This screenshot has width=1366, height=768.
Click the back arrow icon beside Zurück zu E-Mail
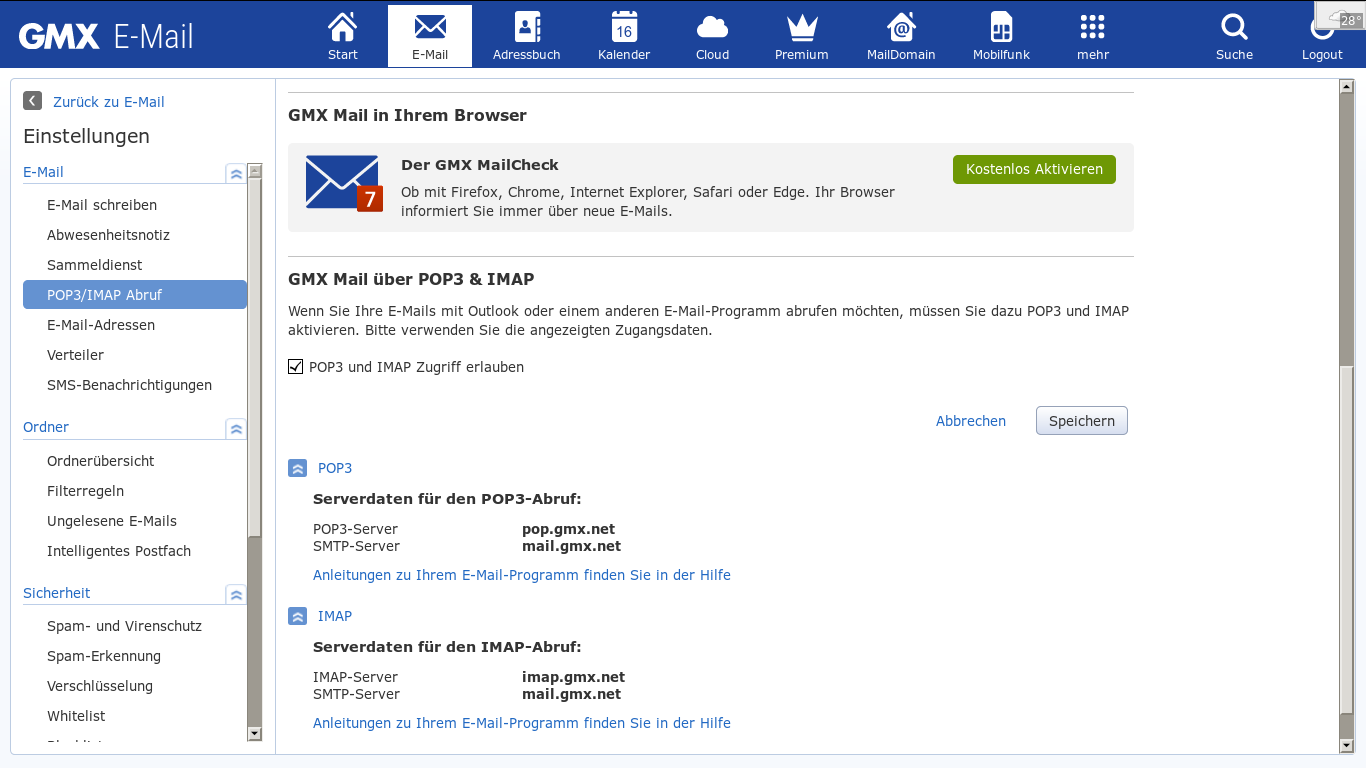tap(33, 101)
